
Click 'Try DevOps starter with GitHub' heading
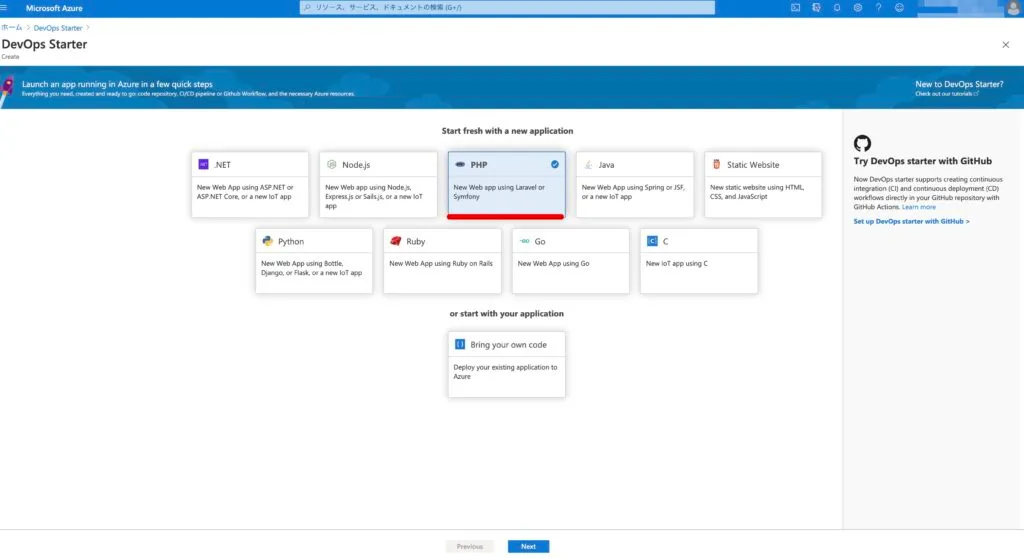pyautogui.click(x=922, y=161)
